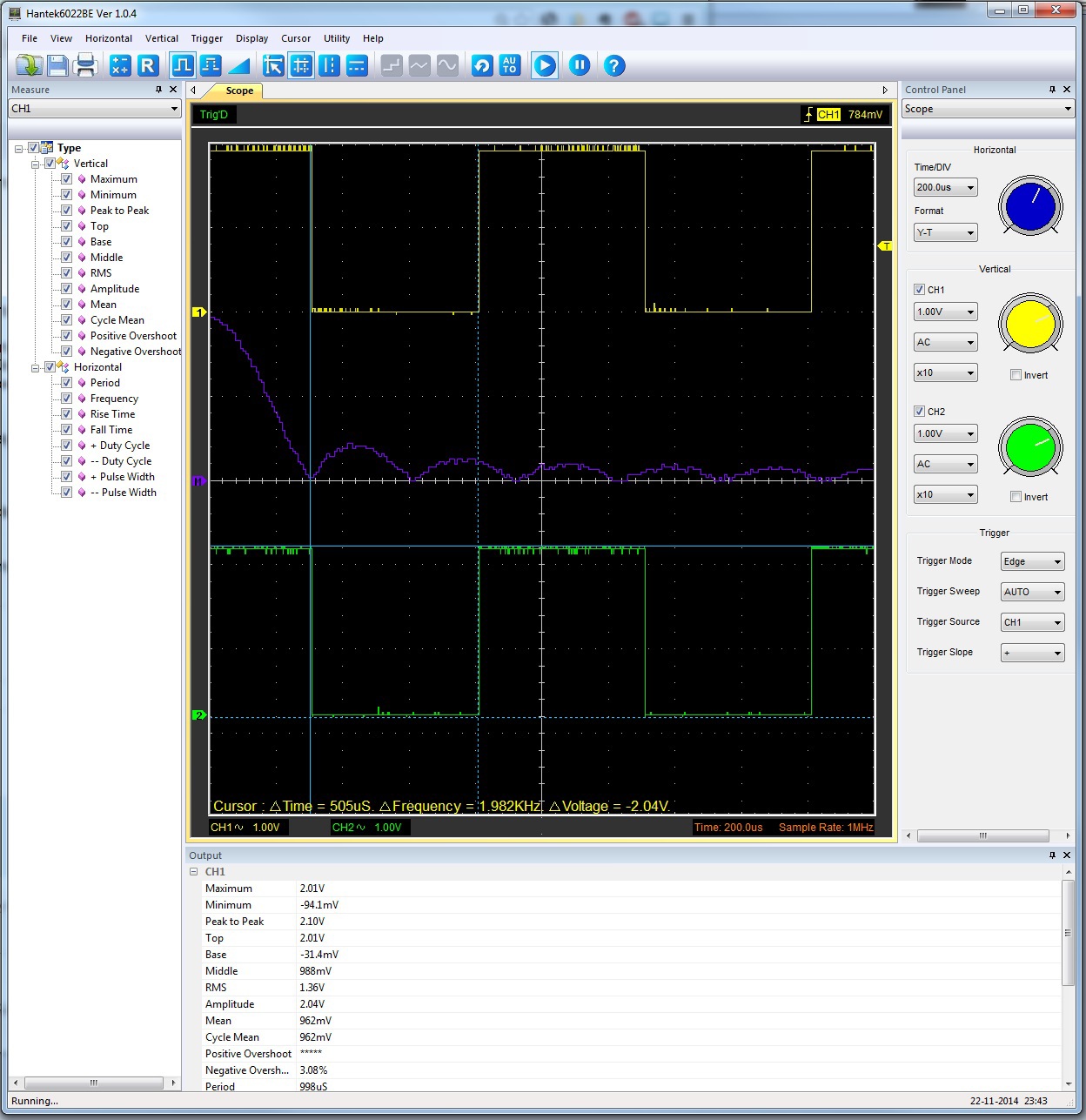The height and width of the screenshot is (1120, 1086).
Task: Click the R reference toolbar icon
Action: [147, 65]
